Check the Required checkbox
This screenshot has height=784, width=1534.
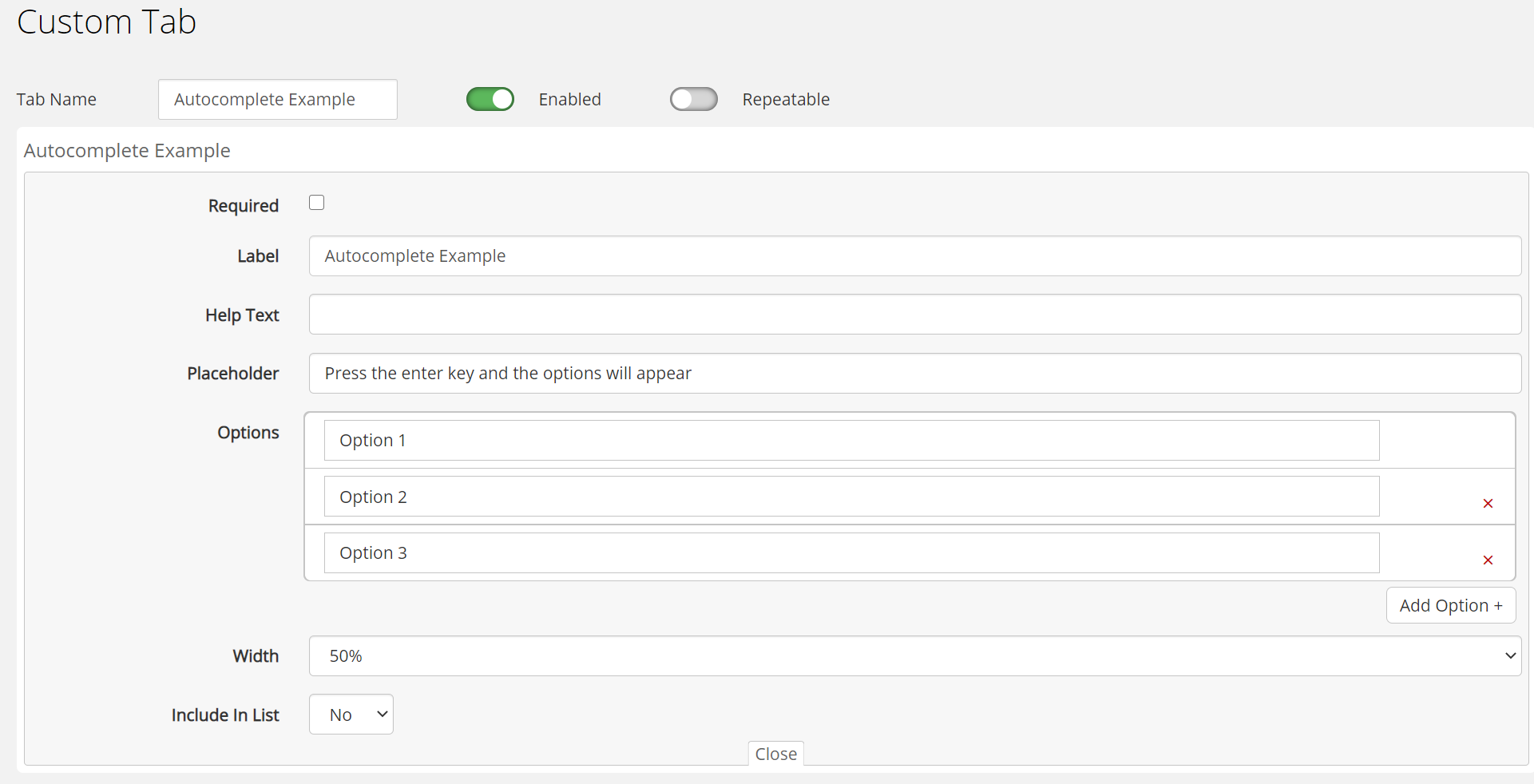(x=317, y=203)
